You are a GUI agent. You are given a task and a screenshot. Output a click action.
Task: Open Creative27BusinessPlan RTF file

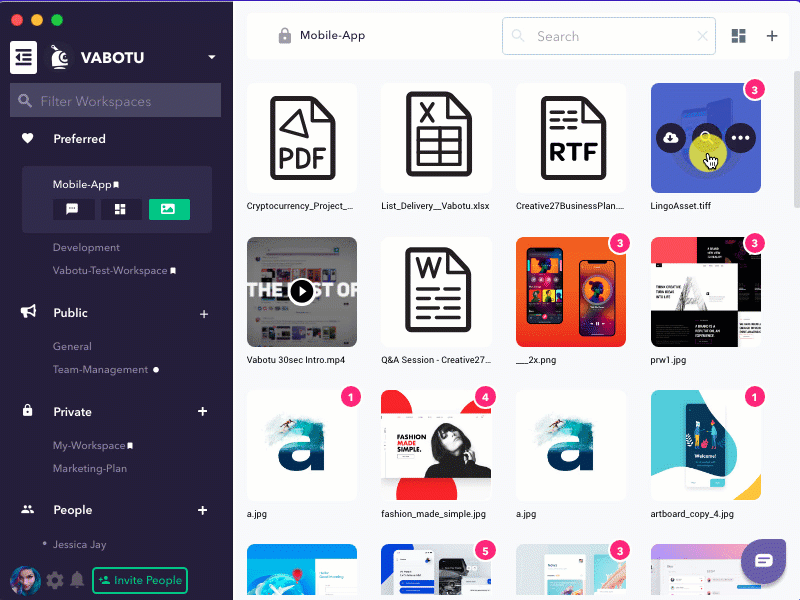coord(571,138)
